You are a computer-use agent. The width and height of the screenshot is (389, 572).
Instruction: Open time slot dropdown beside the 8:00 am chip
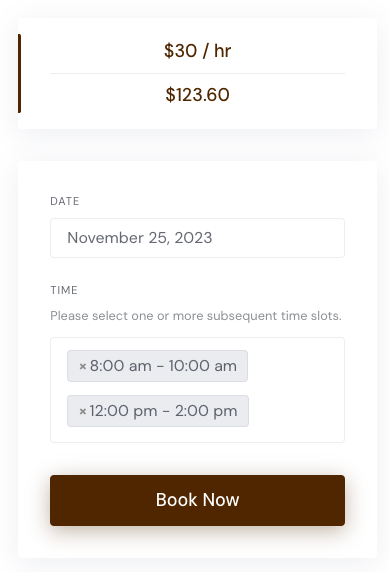click(296, 366)
